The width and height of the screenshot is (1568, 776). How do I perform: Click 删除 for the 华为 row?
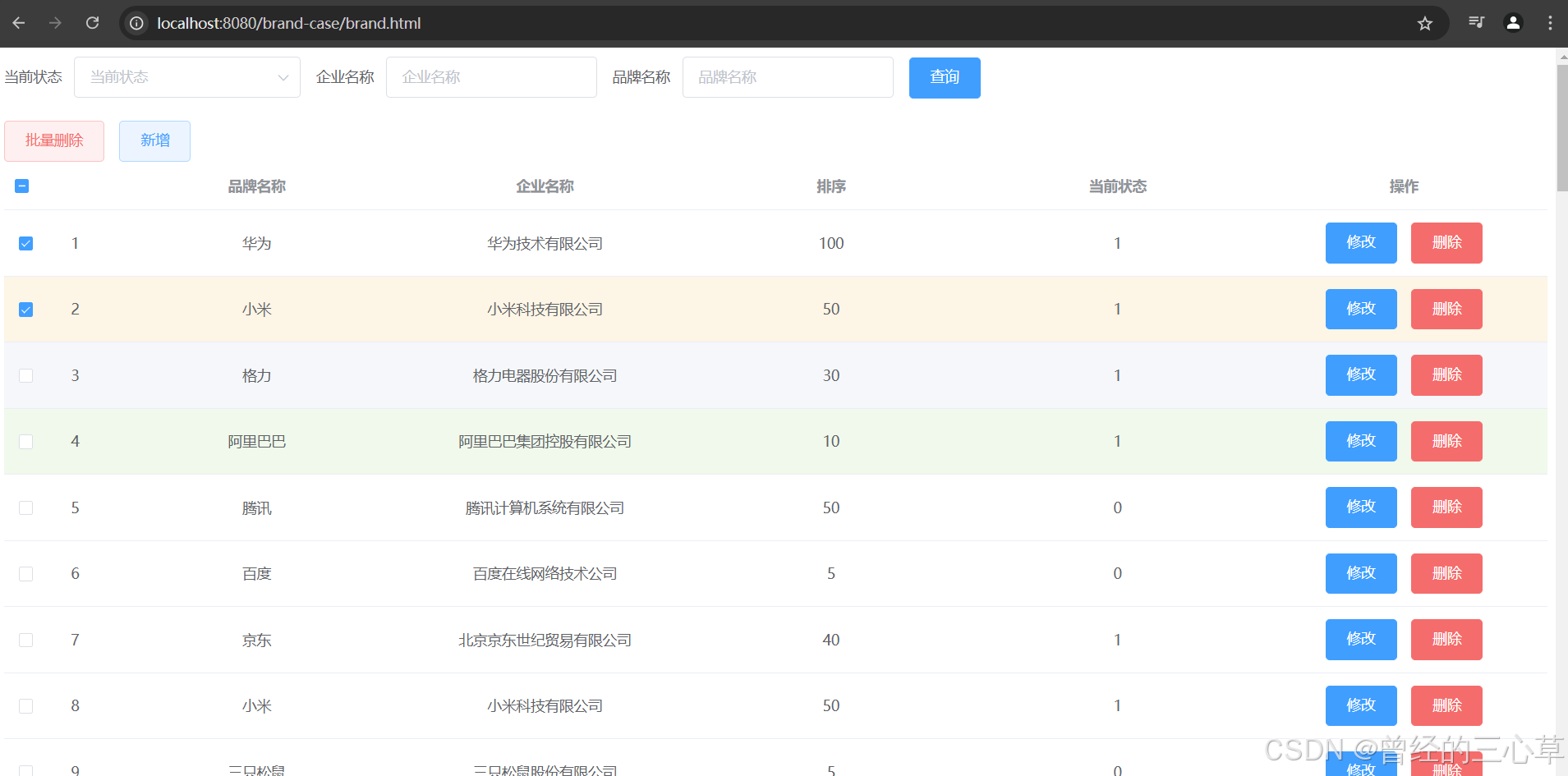click(x=1446, y=242)
